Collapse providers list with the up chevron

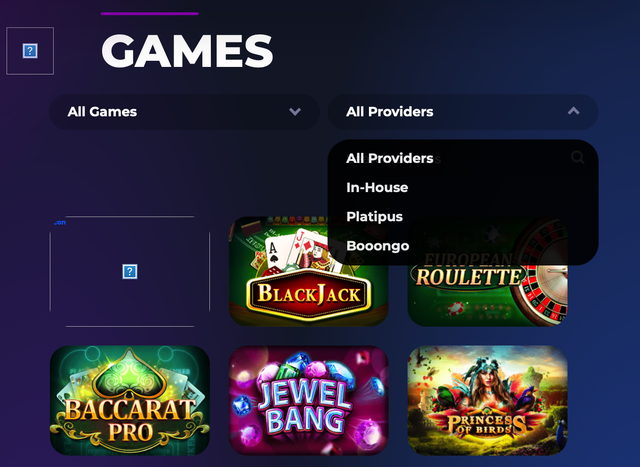click(x=573, y=111)
